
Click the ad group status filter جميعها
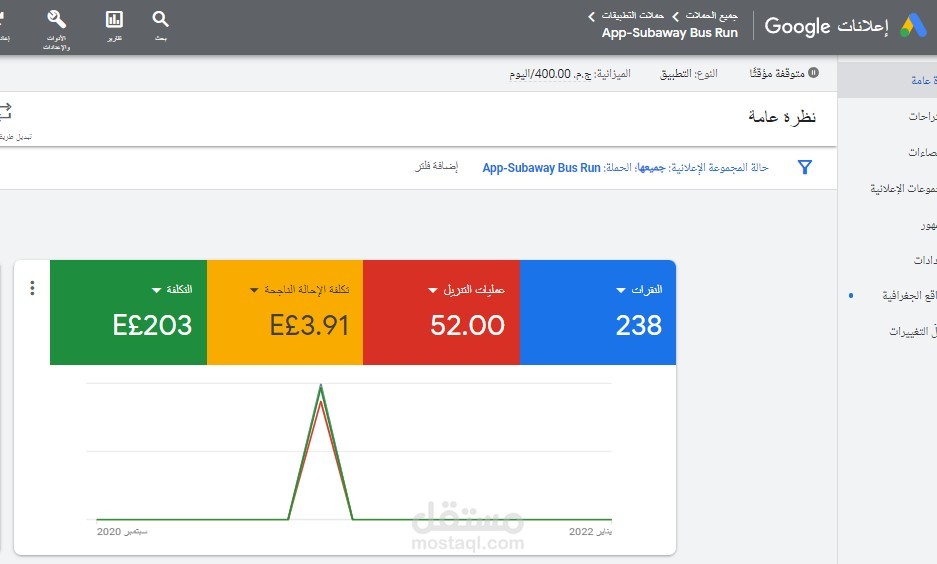point(651,168)
